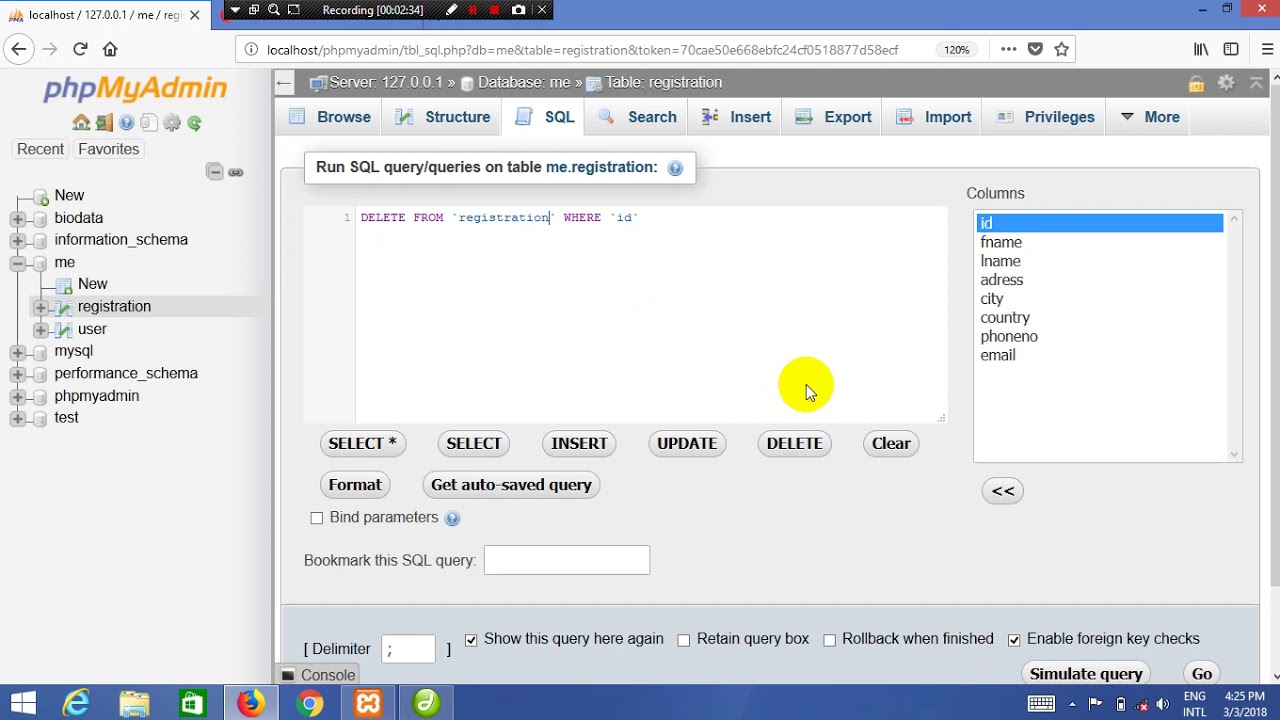
Task: Switch to the Search tab
Action: (638, 117)
